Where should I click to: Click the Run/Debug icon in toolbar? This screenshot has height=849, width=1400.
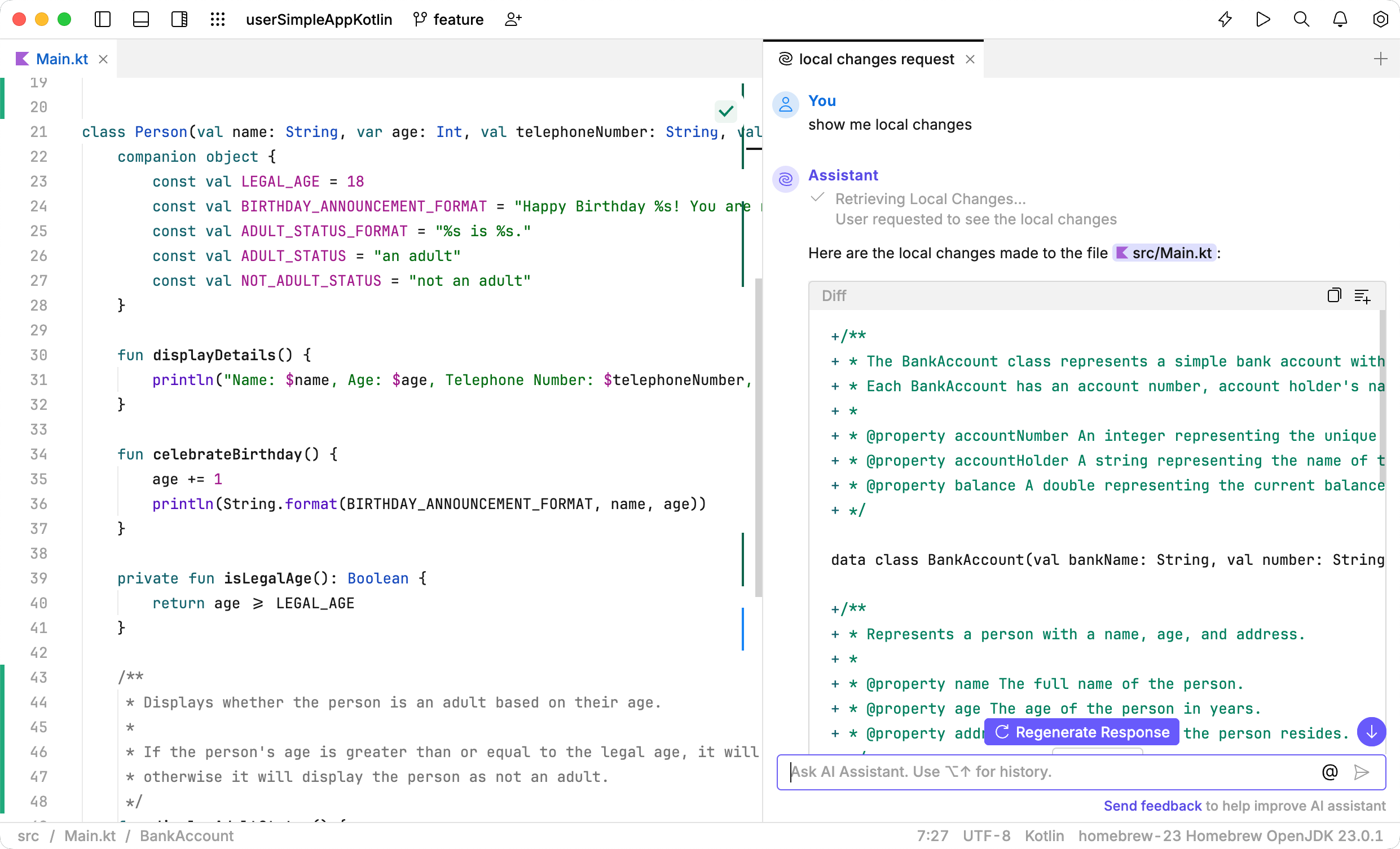point(1263,19)
